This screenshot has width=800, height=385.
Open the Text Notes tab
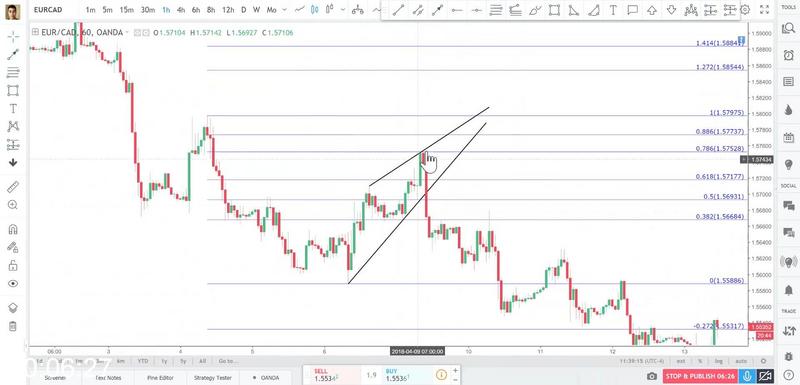pos(108,378)
